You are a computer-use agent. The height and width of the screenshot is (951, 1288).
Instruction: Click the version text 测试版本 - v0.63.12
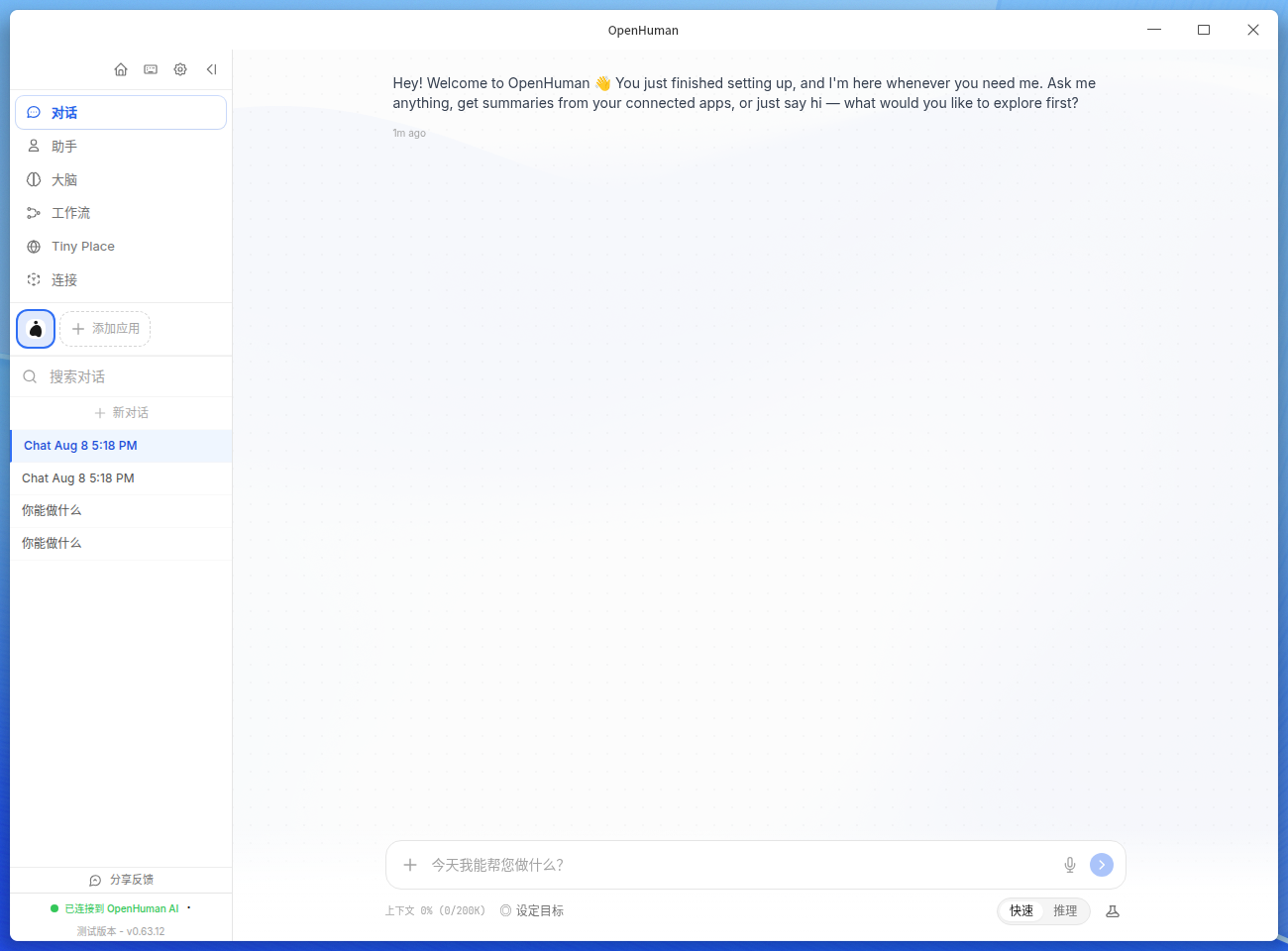coord(121,931)
